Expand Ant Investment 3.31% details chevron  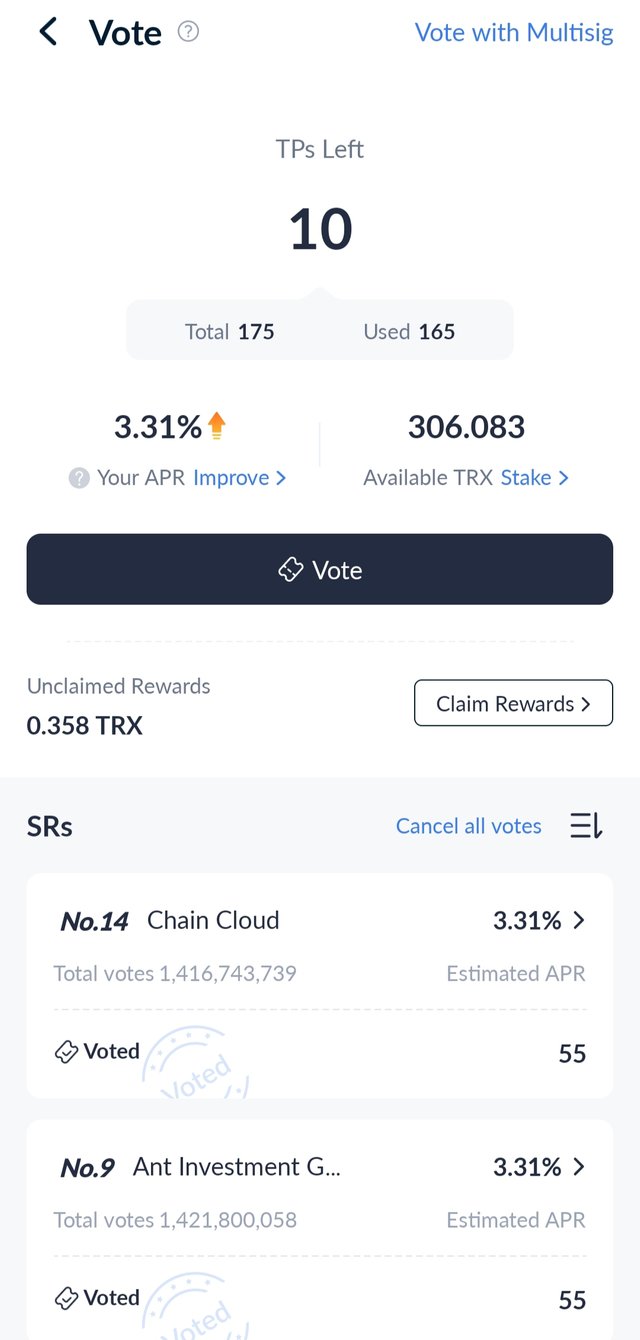coord(578,1167)
